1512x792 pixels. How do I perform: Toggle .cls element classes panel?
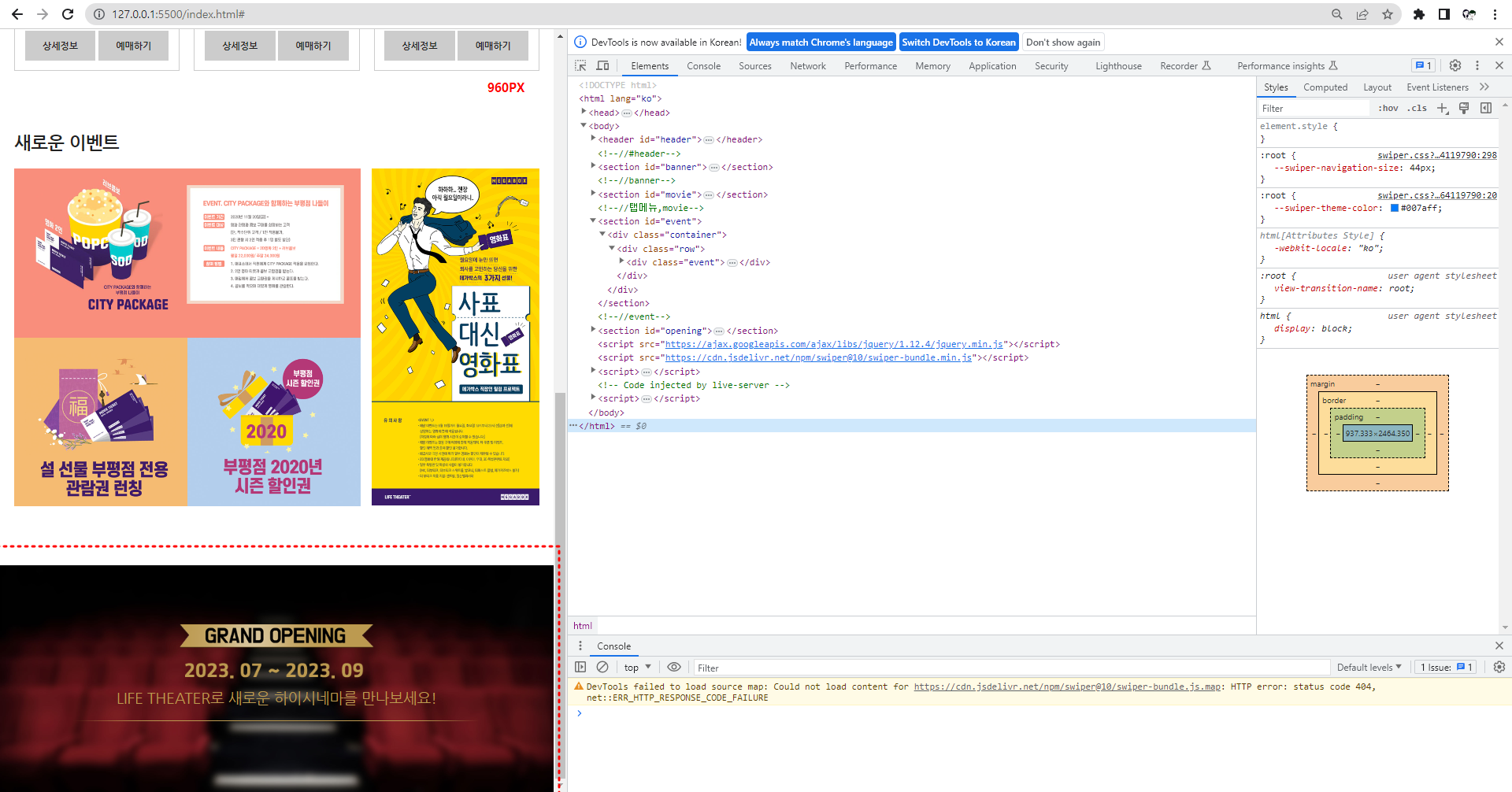click(1417, 109)
